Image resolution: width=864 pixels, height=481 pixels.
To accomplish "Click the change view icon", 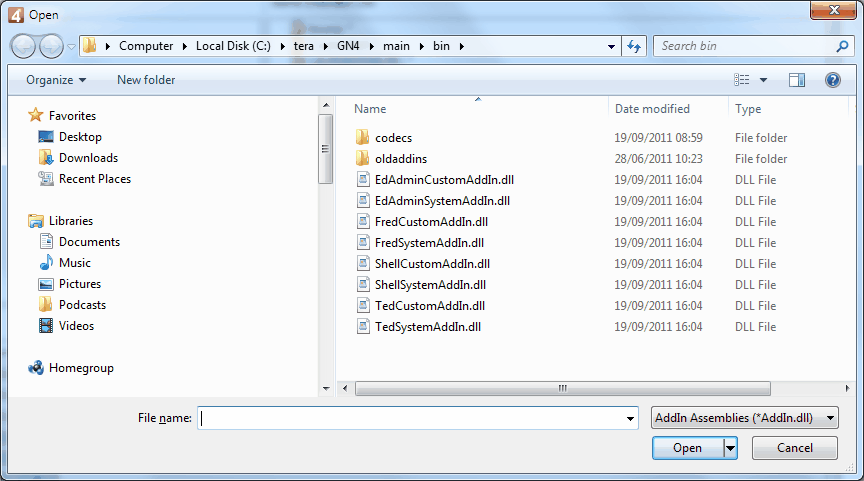I will point(742,80).
